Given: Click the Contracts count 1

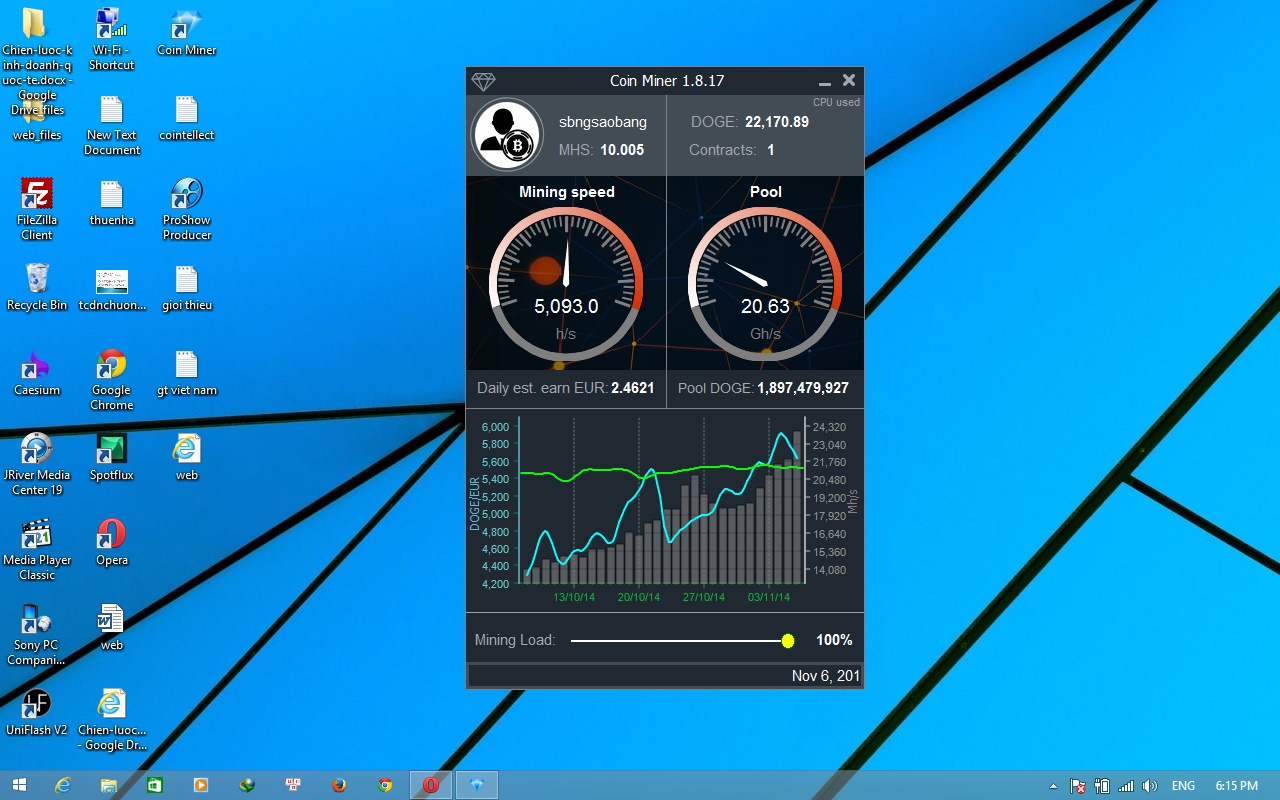Looking at the screenshot, I should 771,150.
